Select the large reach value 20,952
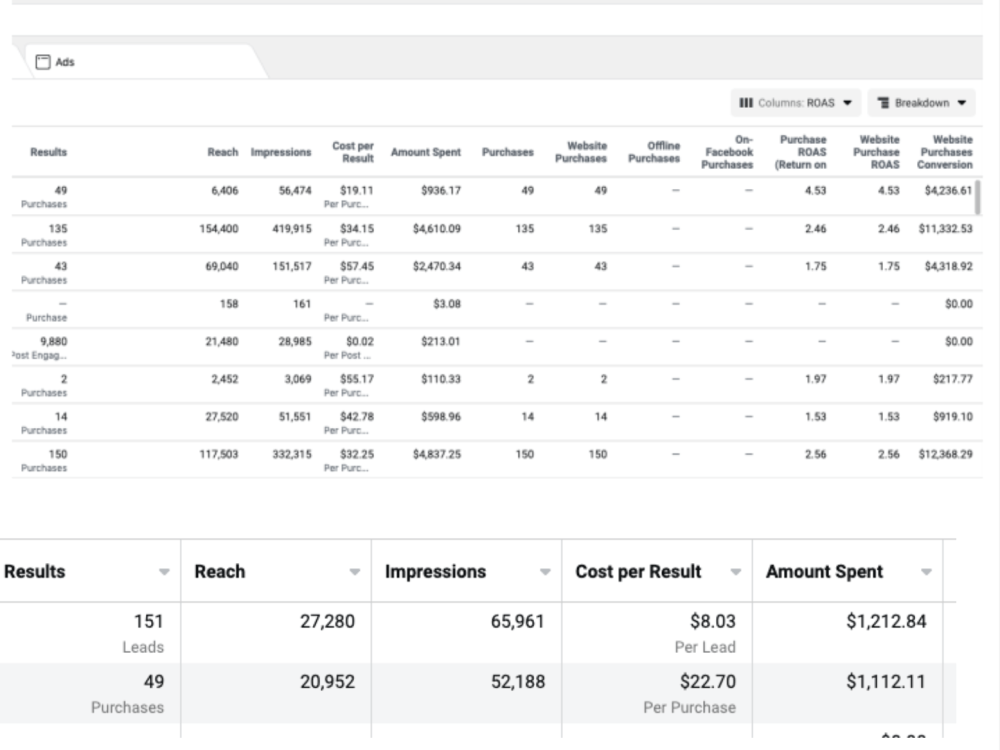This screenshot has height=750, width=1000. 327,682
